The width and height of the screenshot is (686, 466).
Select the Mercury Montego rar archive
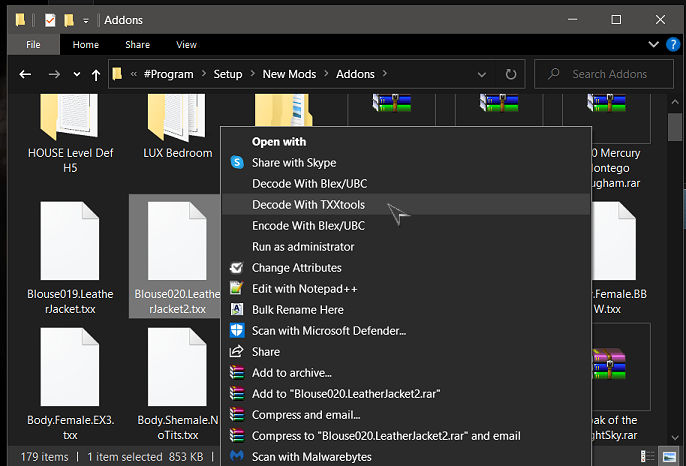(616, 142)
